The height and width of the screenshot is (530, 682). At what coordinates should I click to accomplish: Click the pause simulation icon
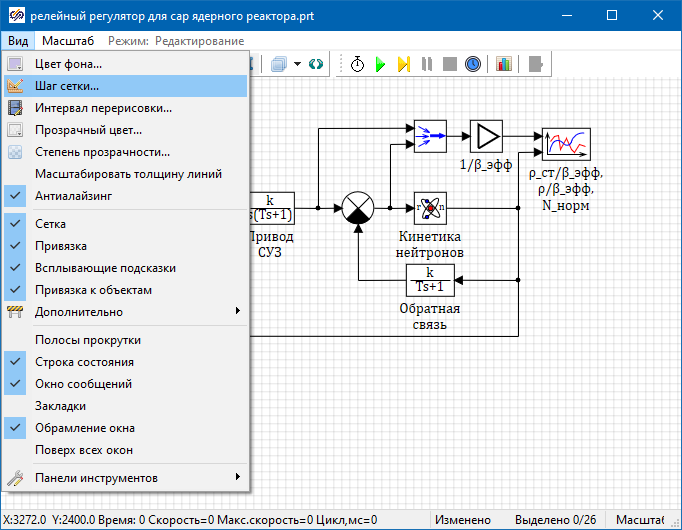(427, 64)
